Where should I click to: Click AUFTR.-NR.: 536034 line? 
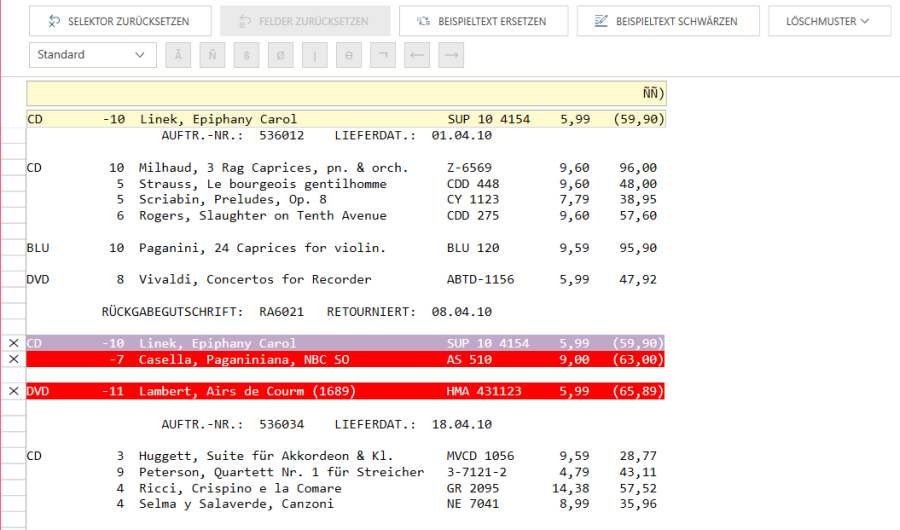click(x=327, y=424)
